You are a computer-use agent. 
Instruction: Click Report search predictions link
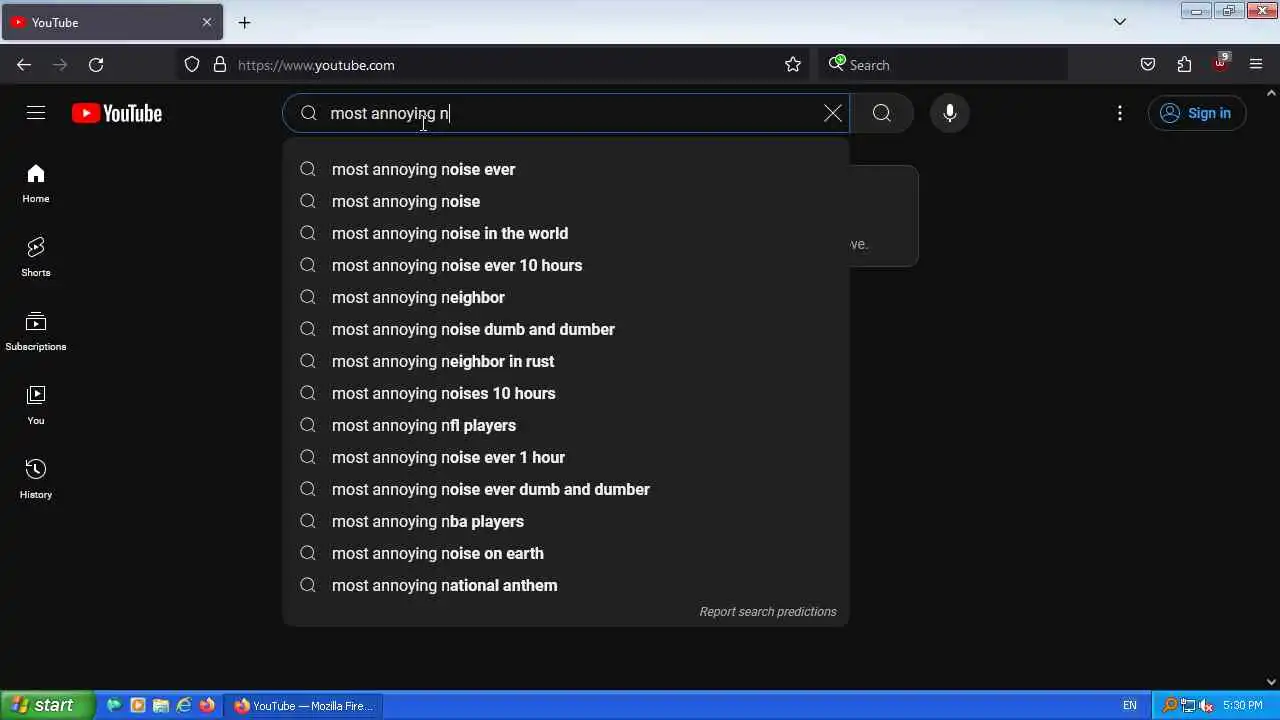[768, 612]
